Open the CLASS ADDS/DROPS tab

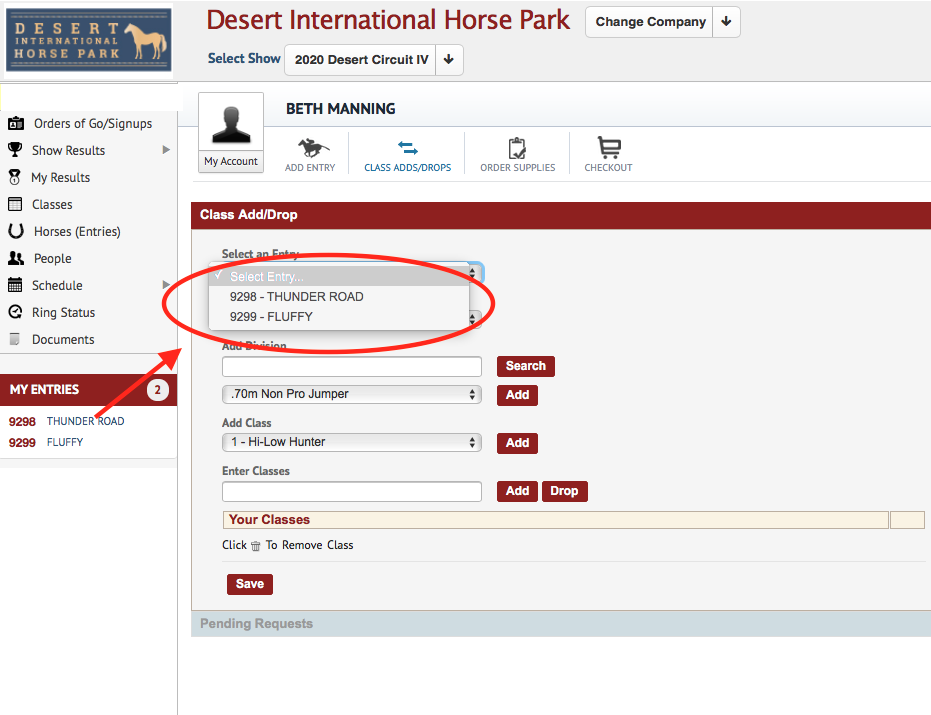coord(408,167)
